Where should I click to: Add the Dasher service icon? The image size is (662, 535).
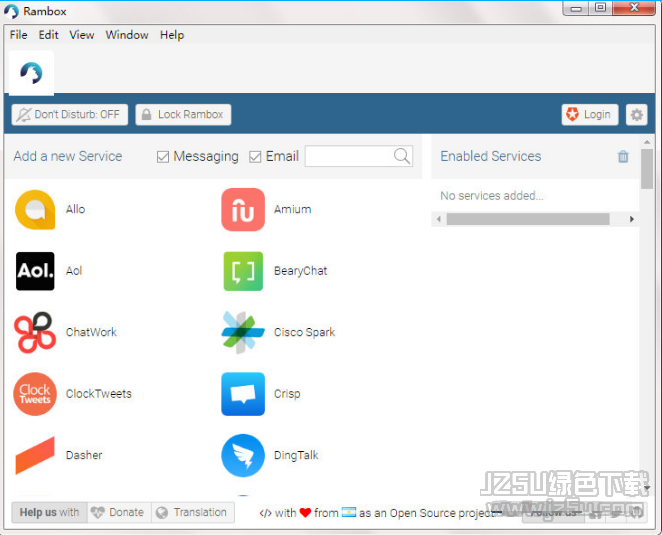tap(35, 456)
